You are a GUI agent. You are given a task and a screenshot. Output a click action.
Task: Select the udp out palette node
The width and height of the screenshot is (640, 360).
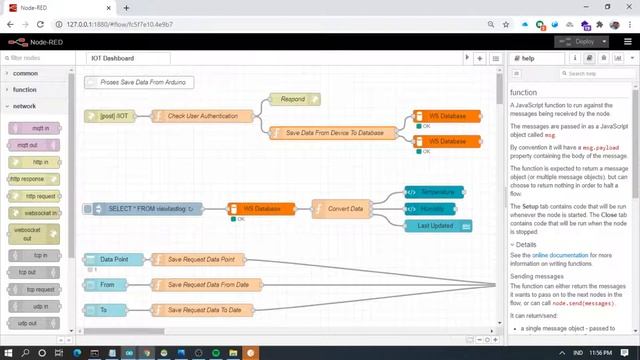pyautogui.click(x=33, y=323)
